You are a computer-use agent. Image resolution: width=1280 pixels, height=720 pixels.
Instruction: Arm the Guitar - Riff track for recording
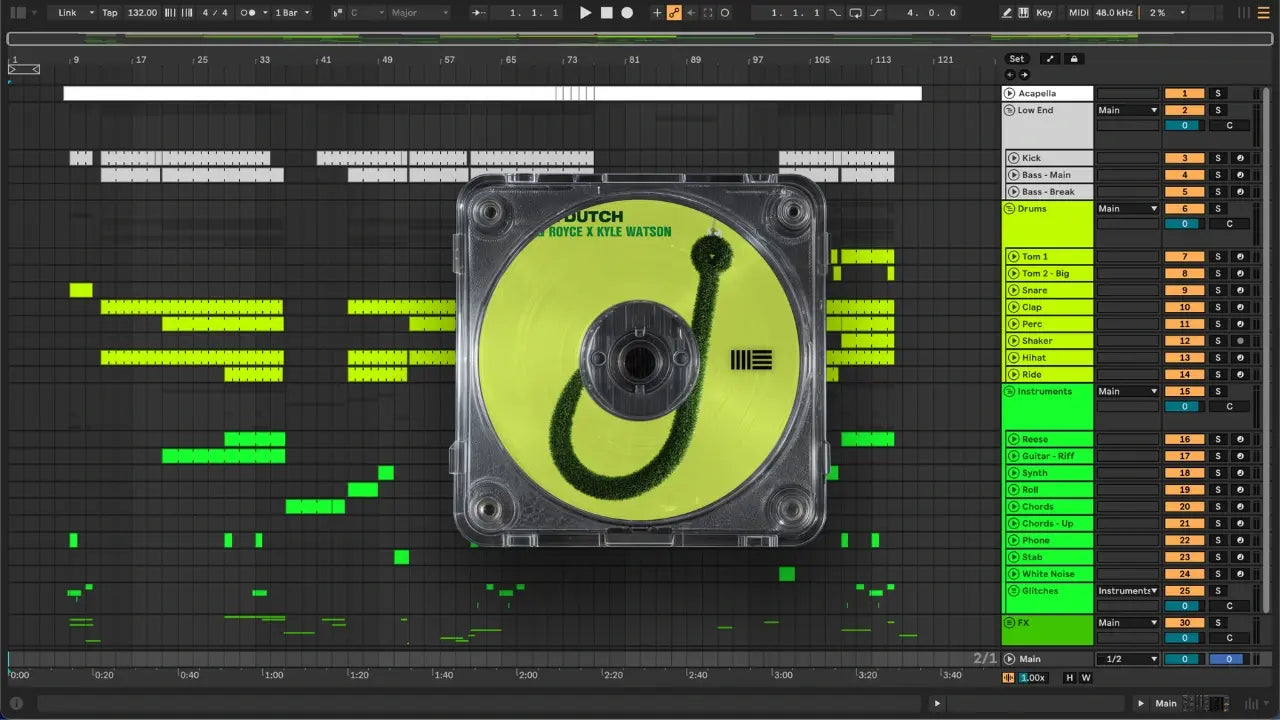pyautogui.click(x=1240, y=456)
